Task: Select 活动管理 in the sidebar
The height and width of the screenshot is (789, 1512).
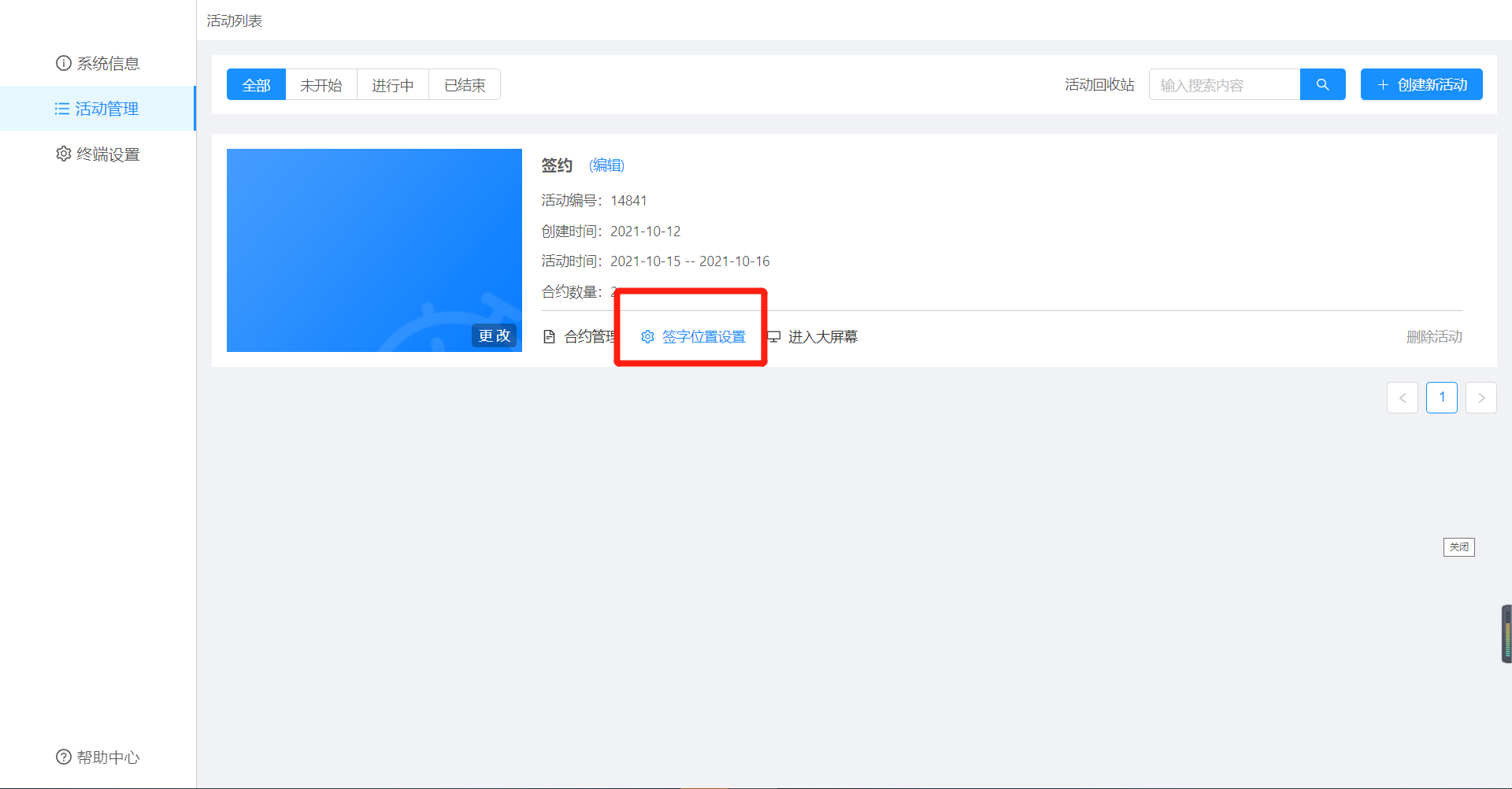Action: (98, 109)
